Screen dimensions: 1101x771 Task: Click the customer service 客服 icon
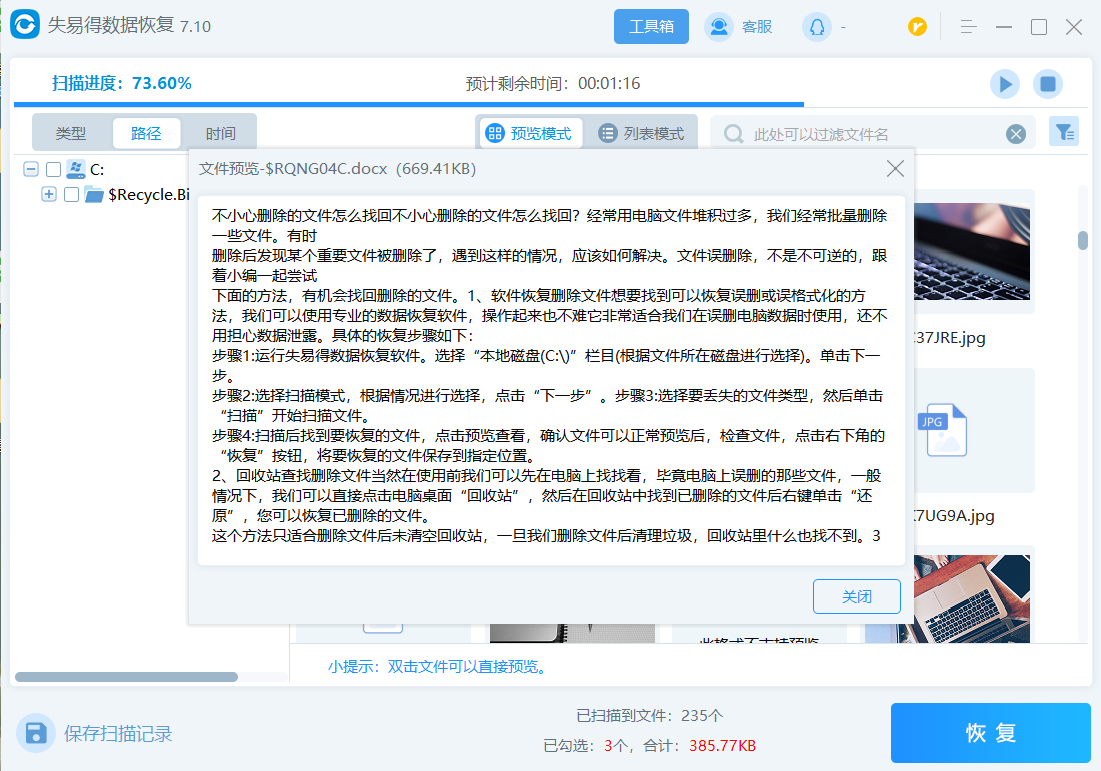(x=719, y=27)
